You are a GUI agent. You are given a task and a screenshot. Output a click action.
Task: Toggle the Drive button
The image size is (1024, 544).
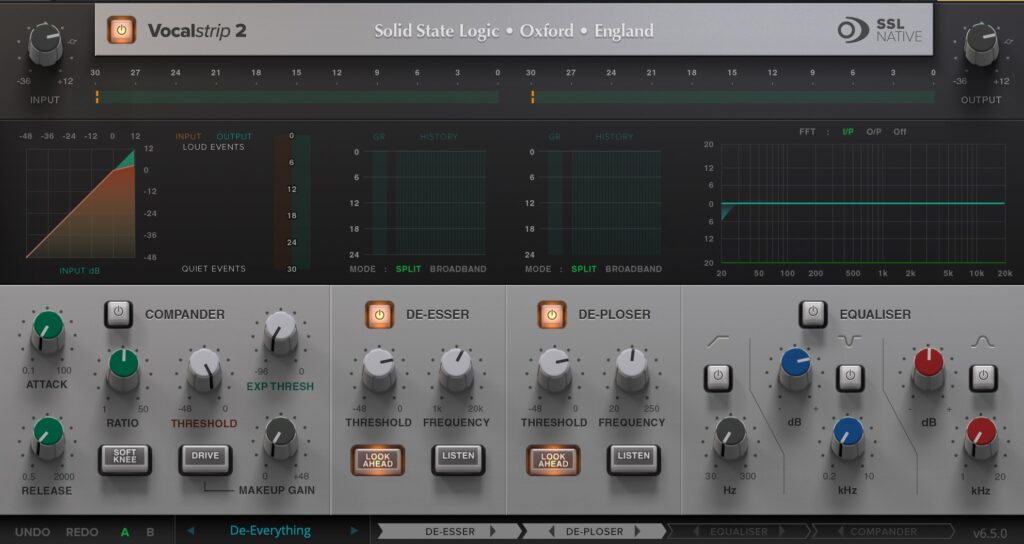coord(205,459)
